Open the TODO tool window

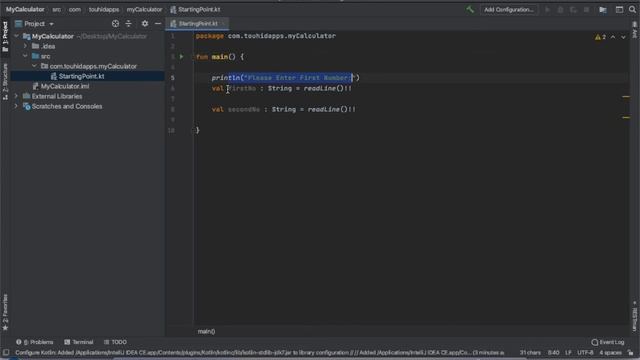pyautogui.click(x=115, y=342)
